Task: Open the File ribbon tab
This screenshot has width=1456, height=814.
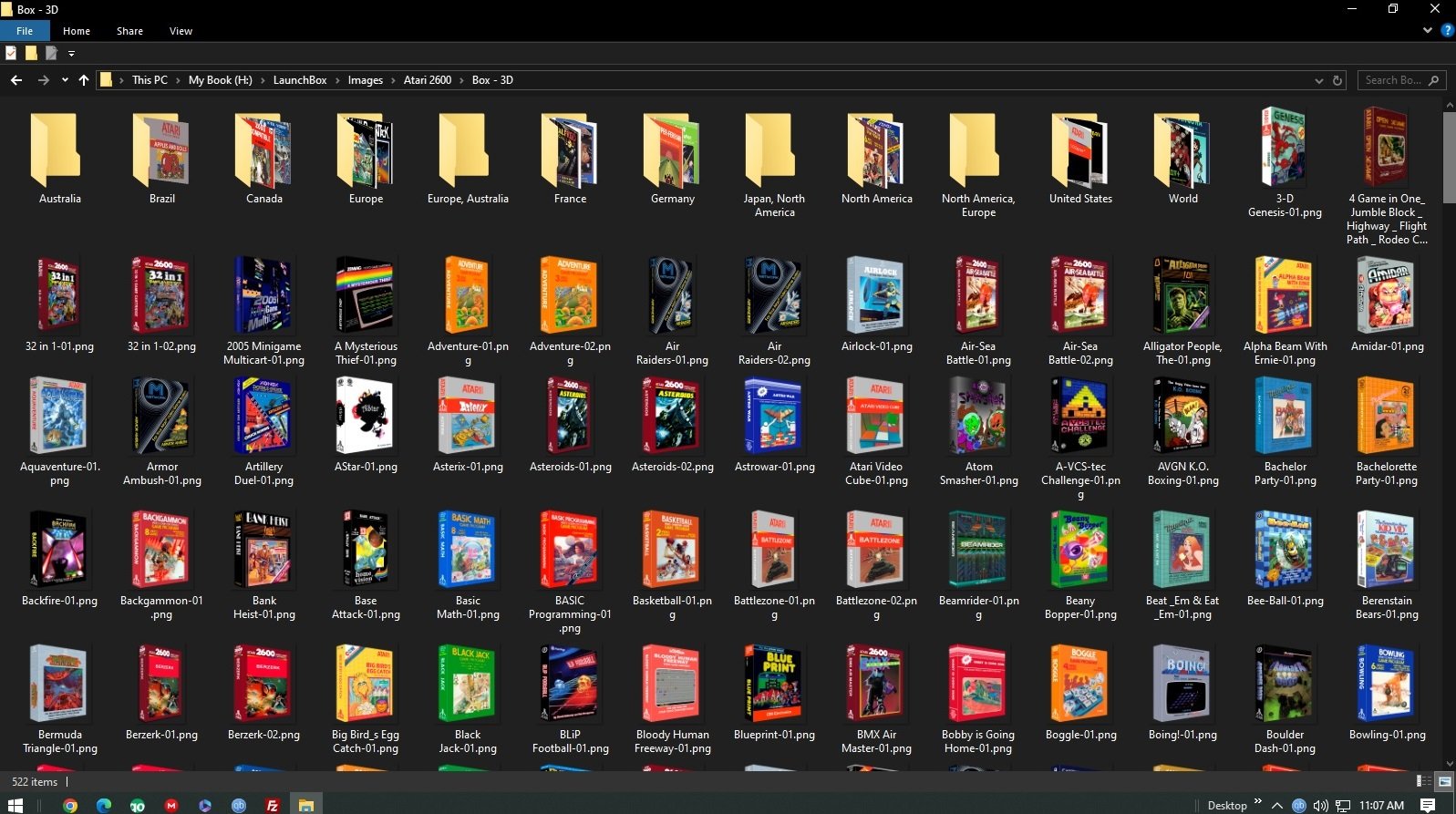Action: [25, 31]
